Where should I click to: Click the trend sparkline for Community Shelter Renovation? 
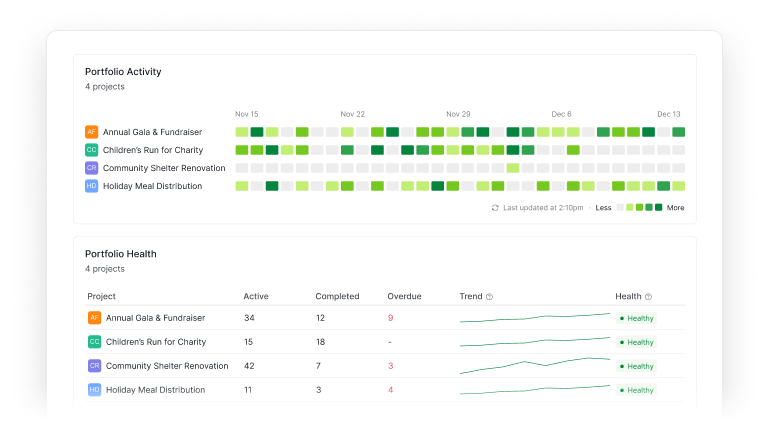click(x=535, y=366)
